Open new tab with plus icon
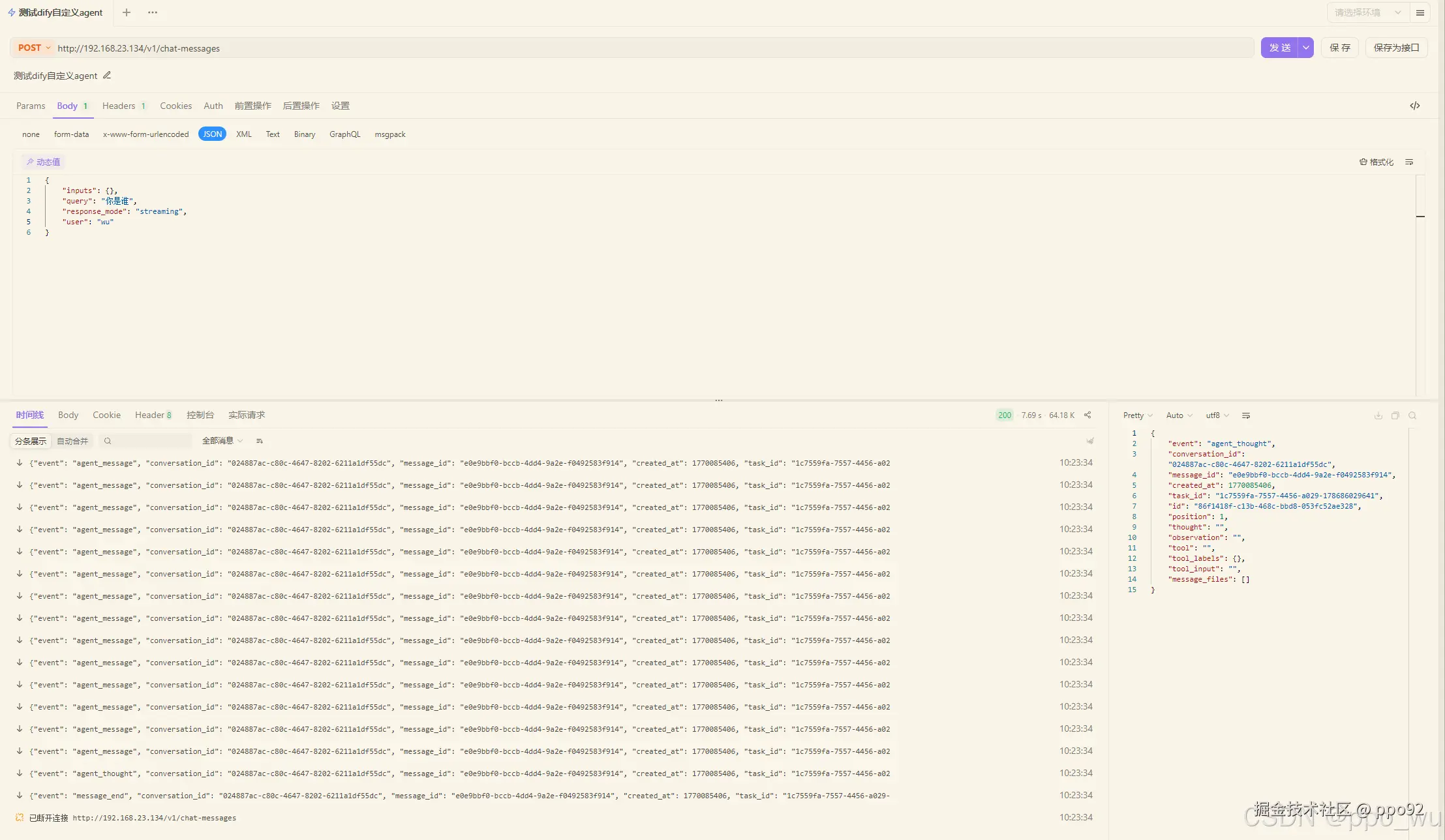The image size is (1445, 840). coord(127,12)
